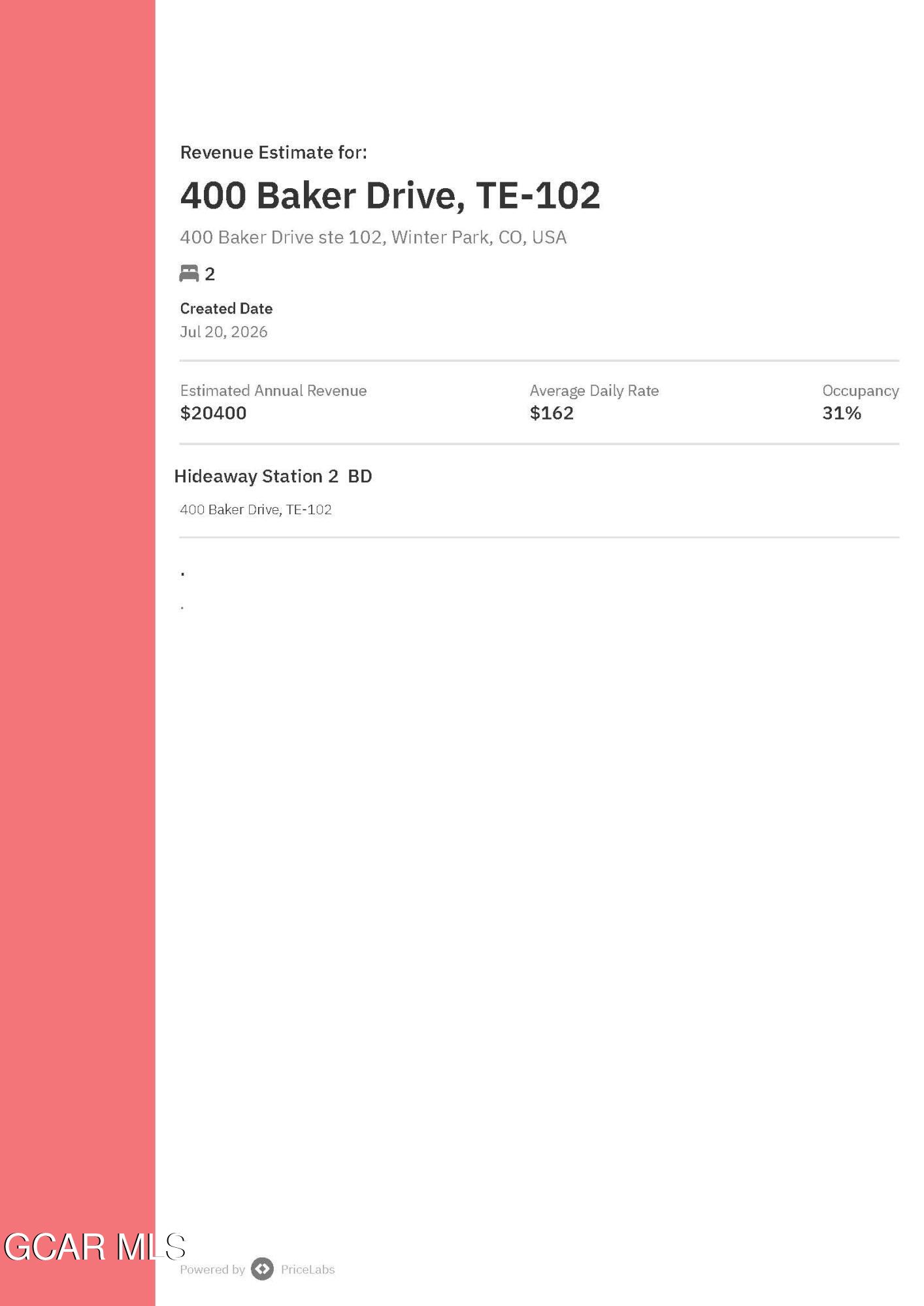Click the 'Hideaway Station 2 BD' heading
The image size is (924, 1306).
273,476
